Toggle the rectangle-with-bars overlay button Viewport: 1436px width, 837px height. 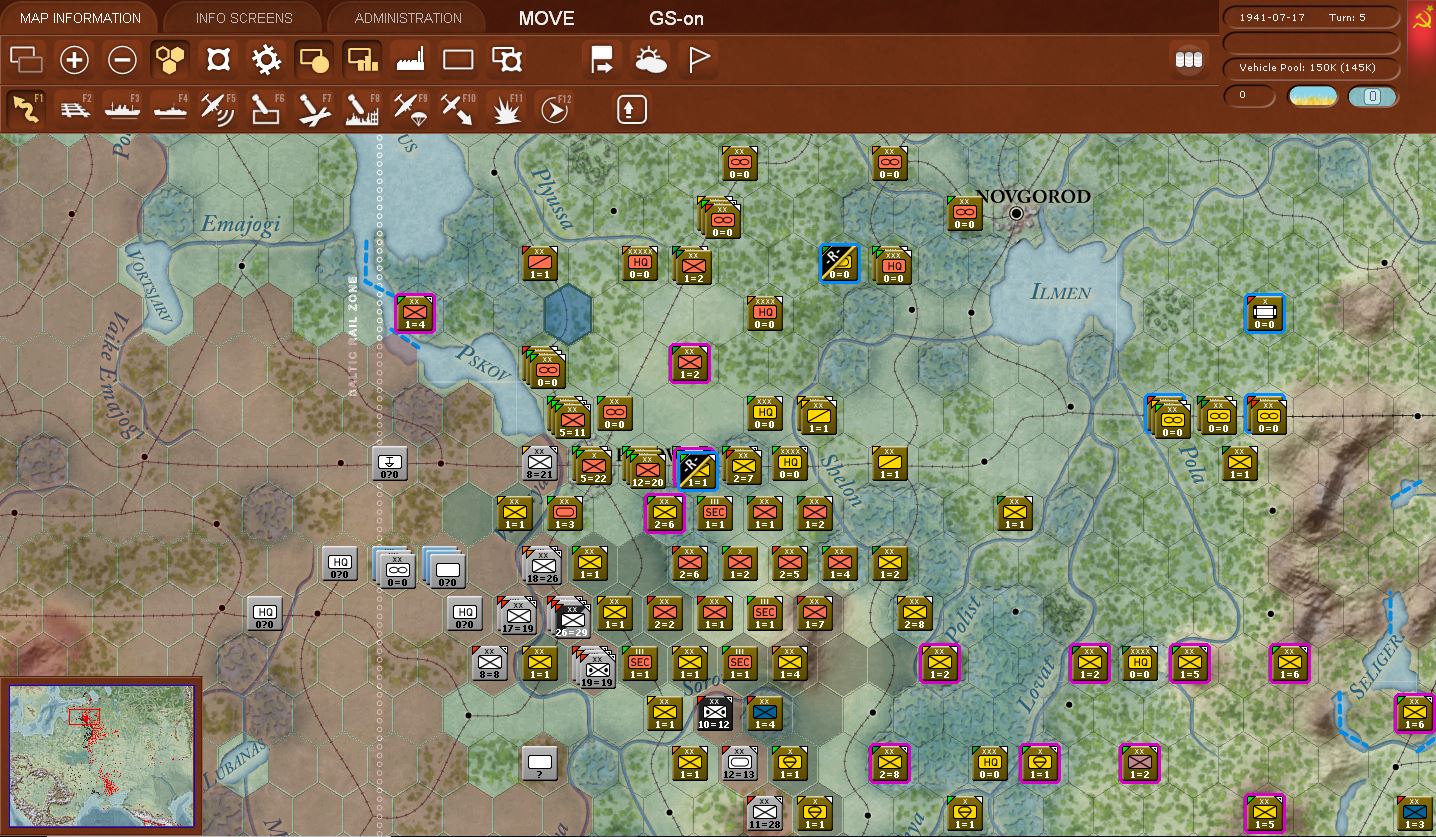click(362, 60)
